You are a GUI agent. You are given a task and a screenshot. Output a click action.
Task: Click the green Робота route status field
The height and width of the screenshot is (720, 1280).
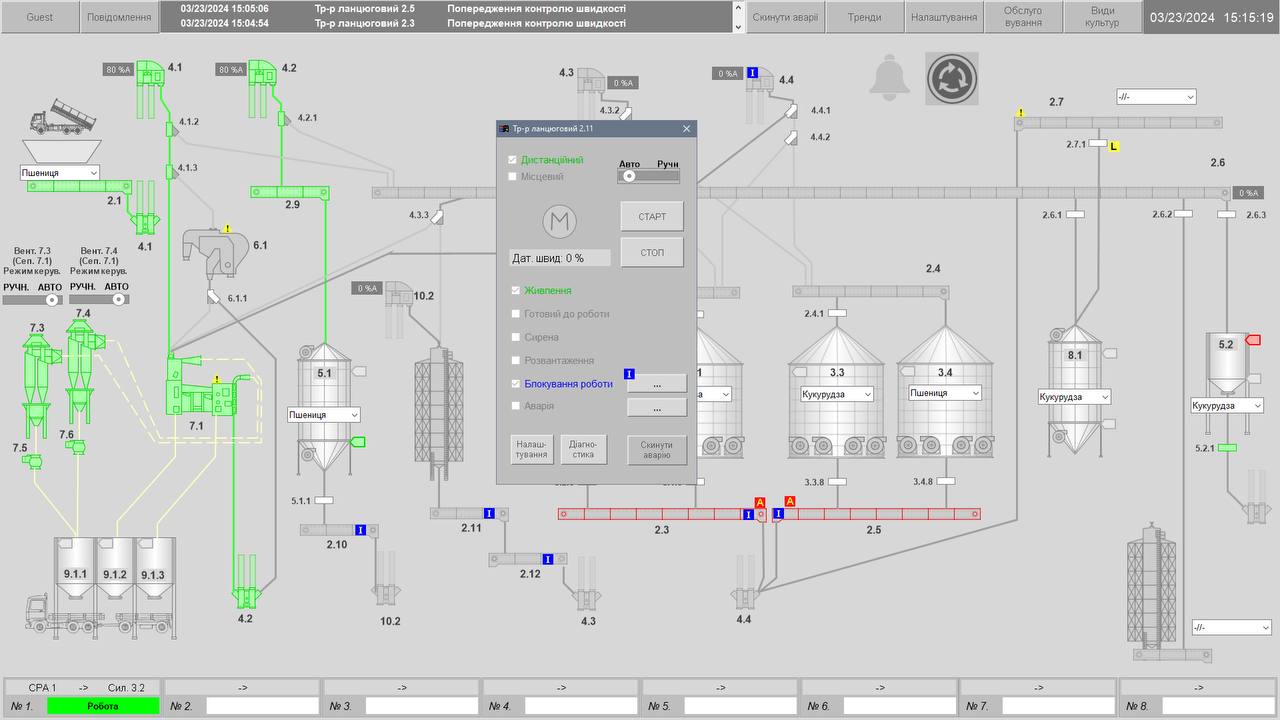click(102, 706)
